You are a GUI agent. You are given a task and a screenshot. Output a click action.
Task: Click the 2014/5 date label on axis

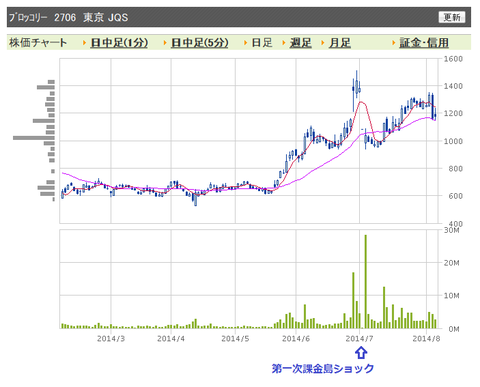[235, 339]
